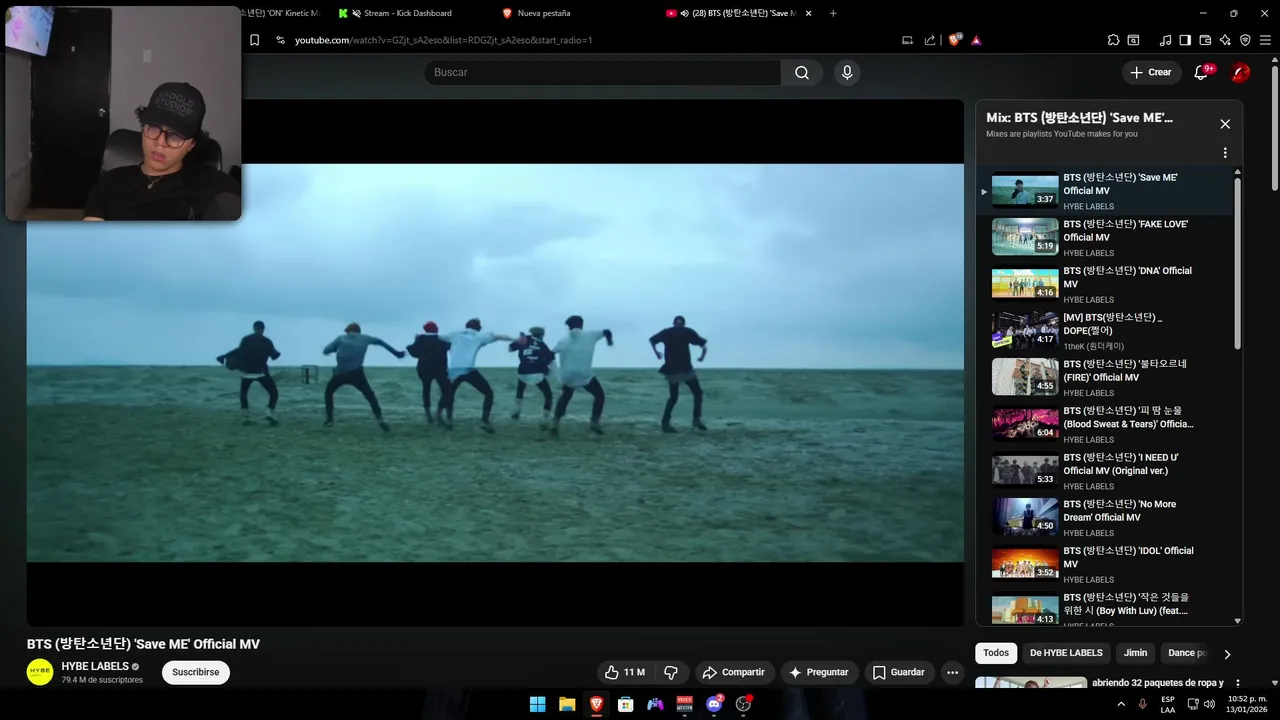
Task: Play 'DNA' Official MV from playlist
Action: pyautogui.click(x=1105, y=284)
